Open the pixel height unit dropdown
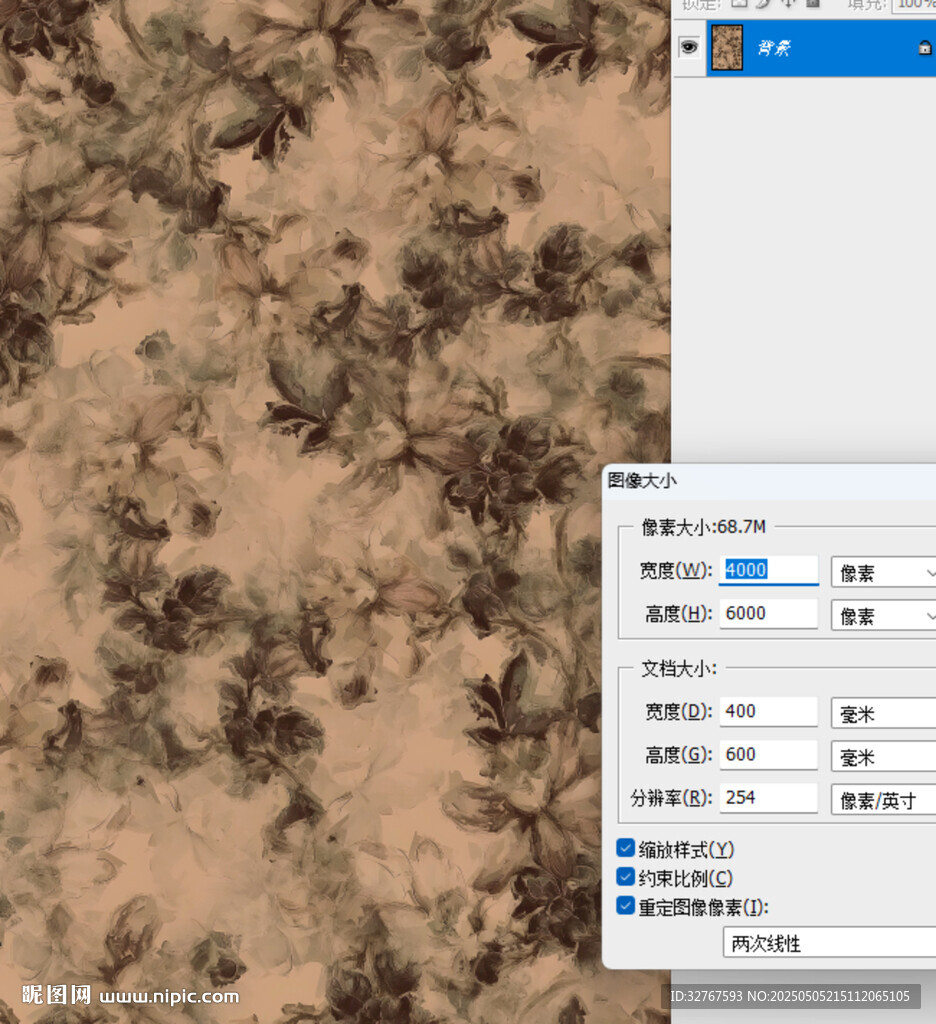The width and height of the screenshot is (936, 1024). [884, 615]
